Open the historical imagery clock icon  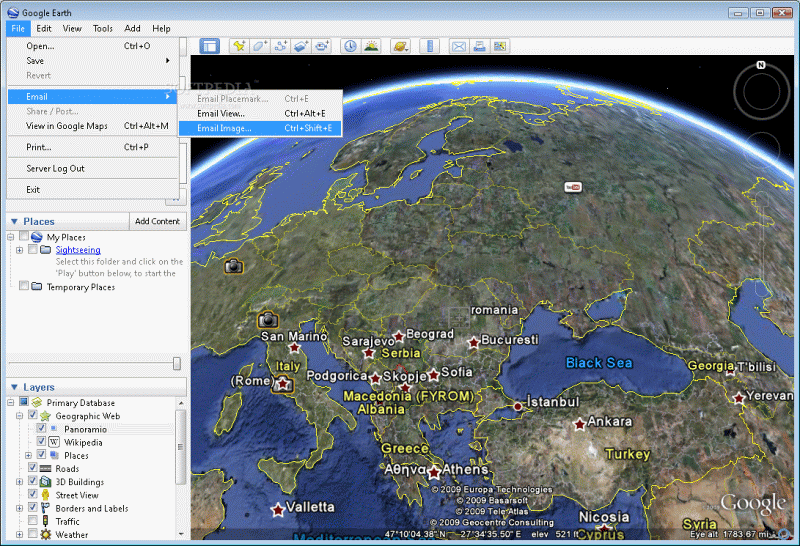pyautogui.click(x=350, y=46)
